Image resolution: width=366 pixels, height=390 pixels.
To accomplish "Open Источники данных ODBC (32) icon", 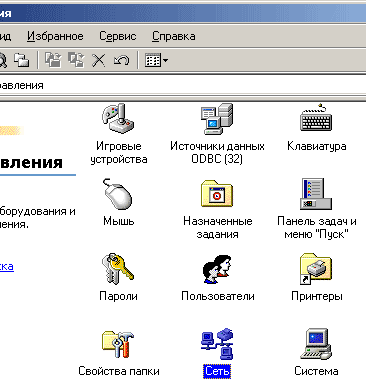I will pos(217,119).
